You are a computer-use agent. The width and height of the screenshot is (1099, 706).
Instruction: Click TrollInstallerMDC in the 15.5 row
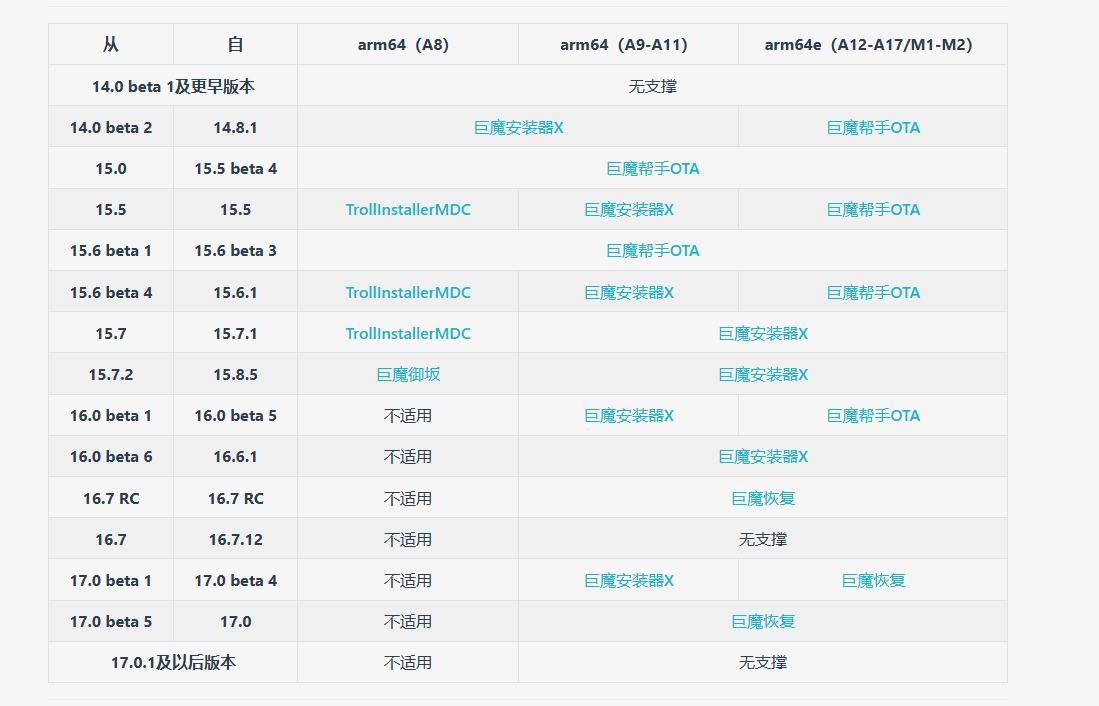click(x=408, y=210)
